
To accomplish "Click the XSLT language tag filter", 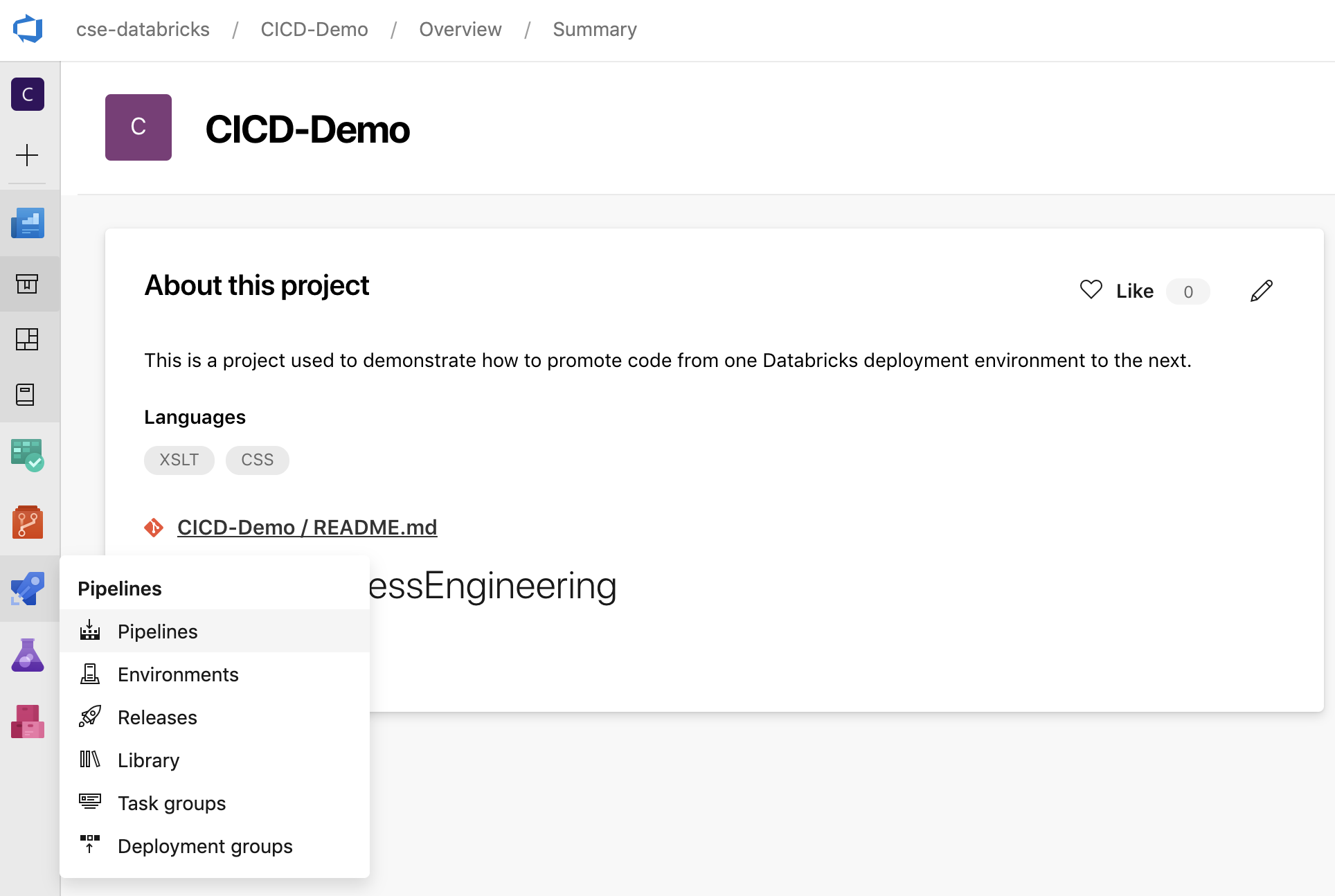I will pos(178,459).
